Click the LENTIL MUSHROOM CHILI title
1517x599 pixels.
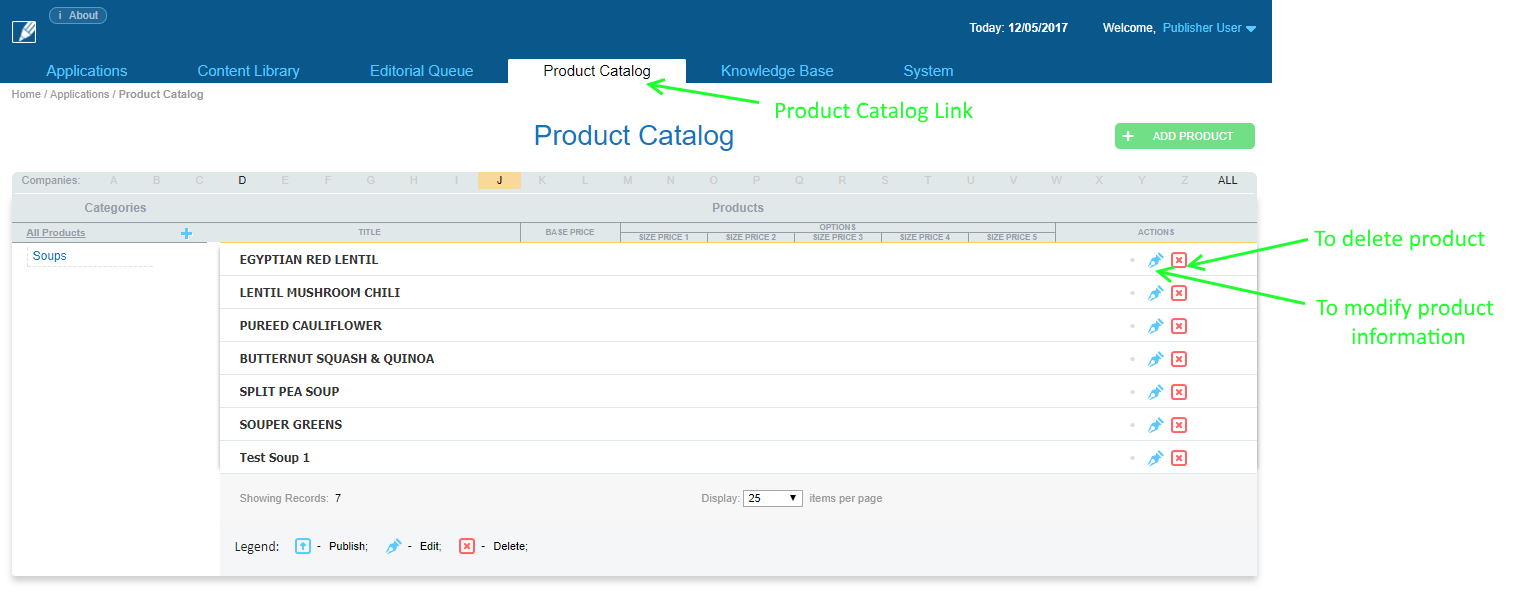[320, 293]
